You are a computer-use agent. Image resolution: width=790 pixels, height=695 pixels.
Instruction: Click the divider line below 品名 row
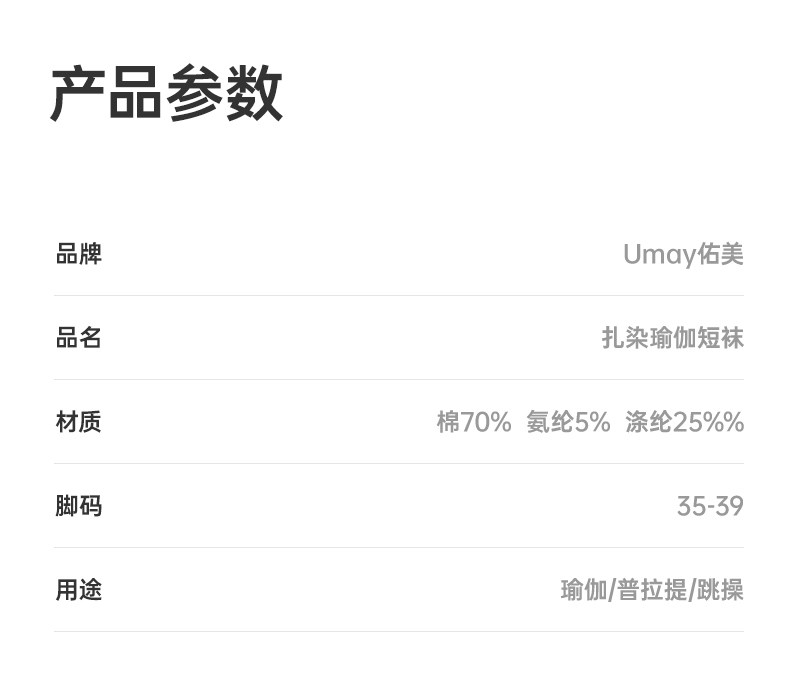click(x=398, y=380)
